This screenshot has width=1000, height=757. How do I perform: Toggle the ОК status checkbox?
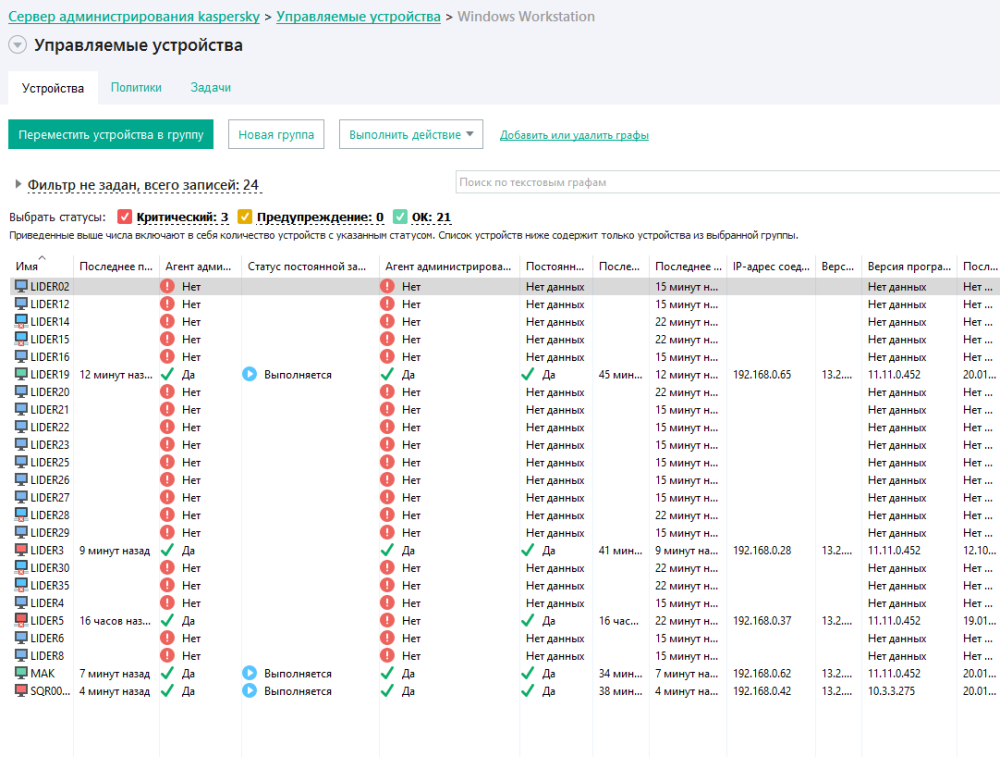coord(400,217)
